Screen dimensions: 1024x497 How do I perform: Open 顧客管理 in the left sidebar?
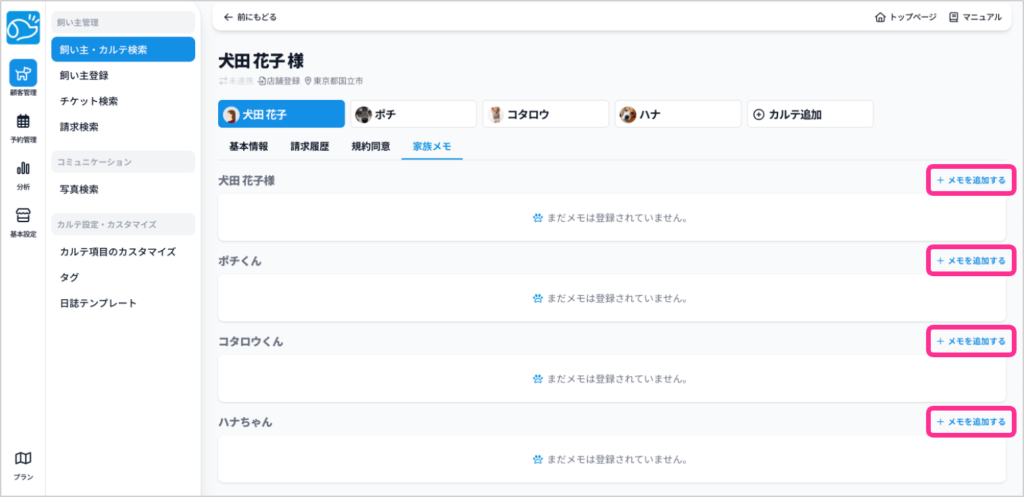pyautogui.click(x=22, y=77)
